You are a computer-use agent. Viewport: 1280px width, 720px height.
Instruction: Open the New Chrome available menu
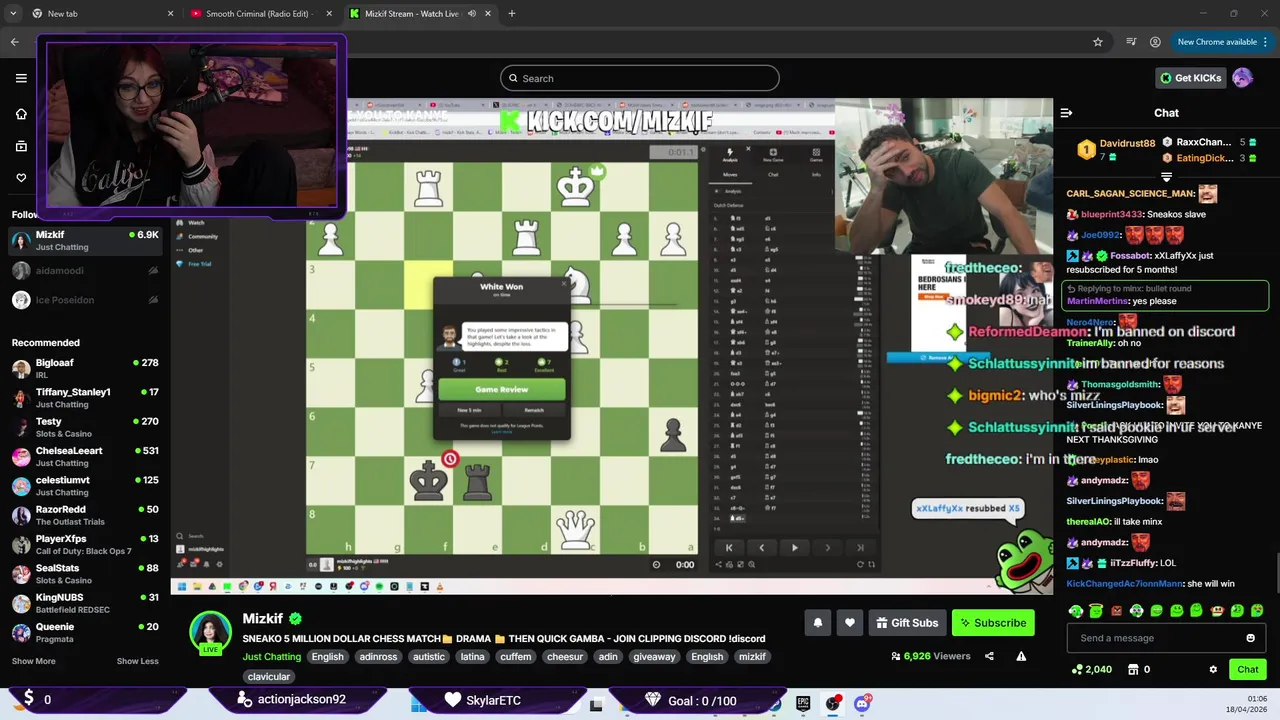coord(1222,42)
